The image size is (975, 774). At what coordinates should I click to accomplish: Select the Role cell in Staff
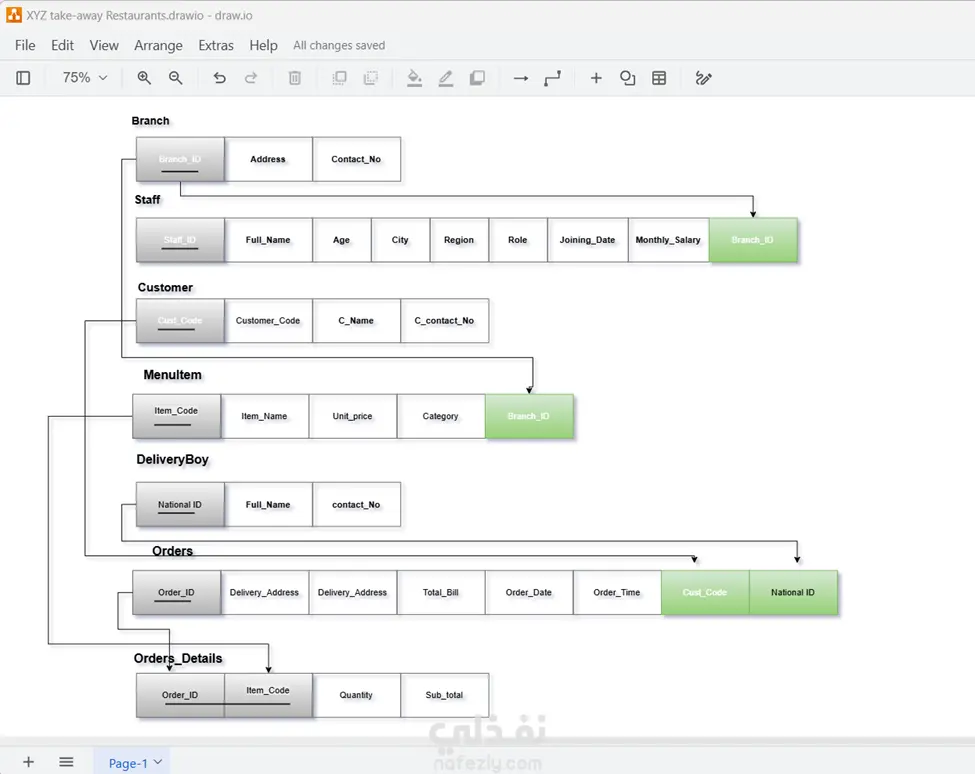pos(518,240)
